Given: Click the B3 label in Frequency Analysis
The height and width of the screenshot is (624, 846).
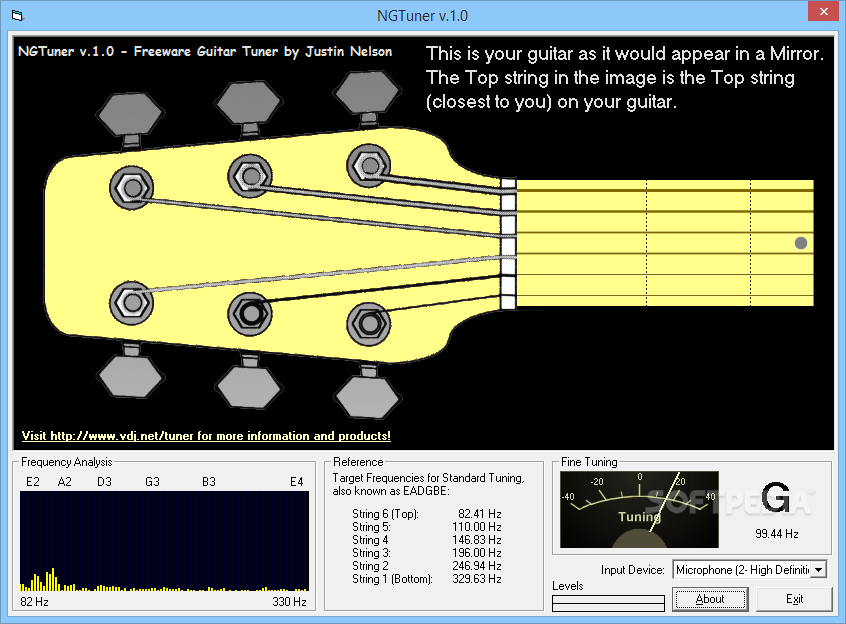Looking at the screenshot, I should 209,482.
